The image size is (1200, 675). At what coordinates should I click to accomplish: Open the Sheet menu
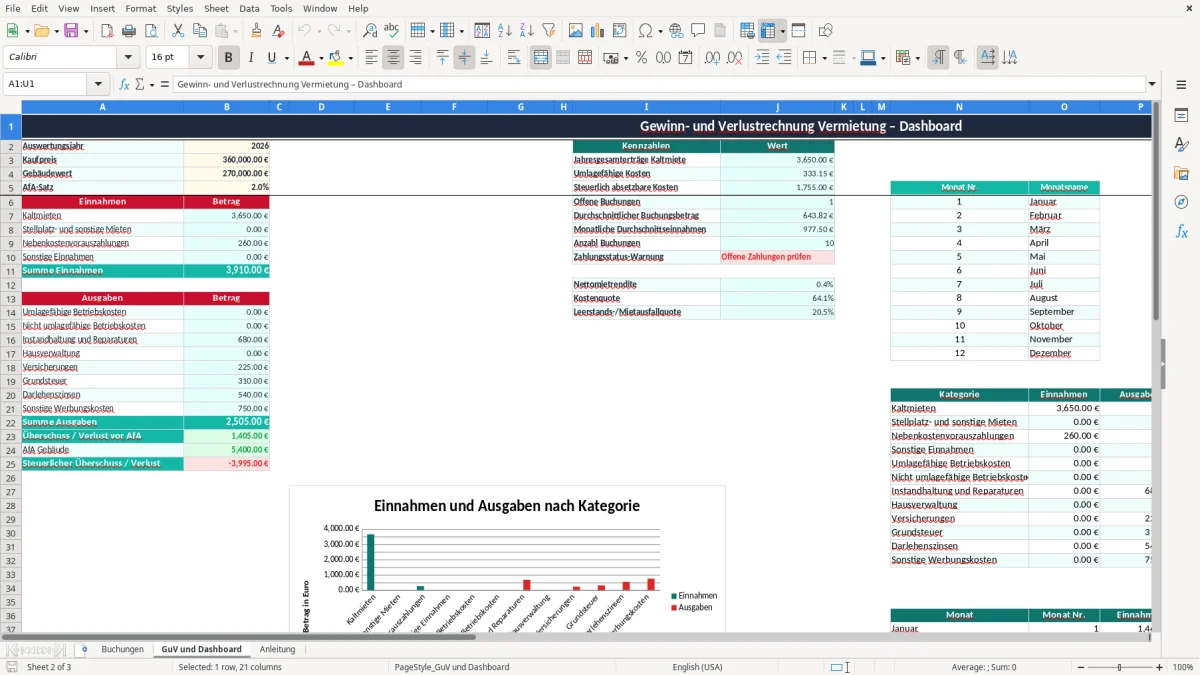pyautogui.click(x=216, y=8)
